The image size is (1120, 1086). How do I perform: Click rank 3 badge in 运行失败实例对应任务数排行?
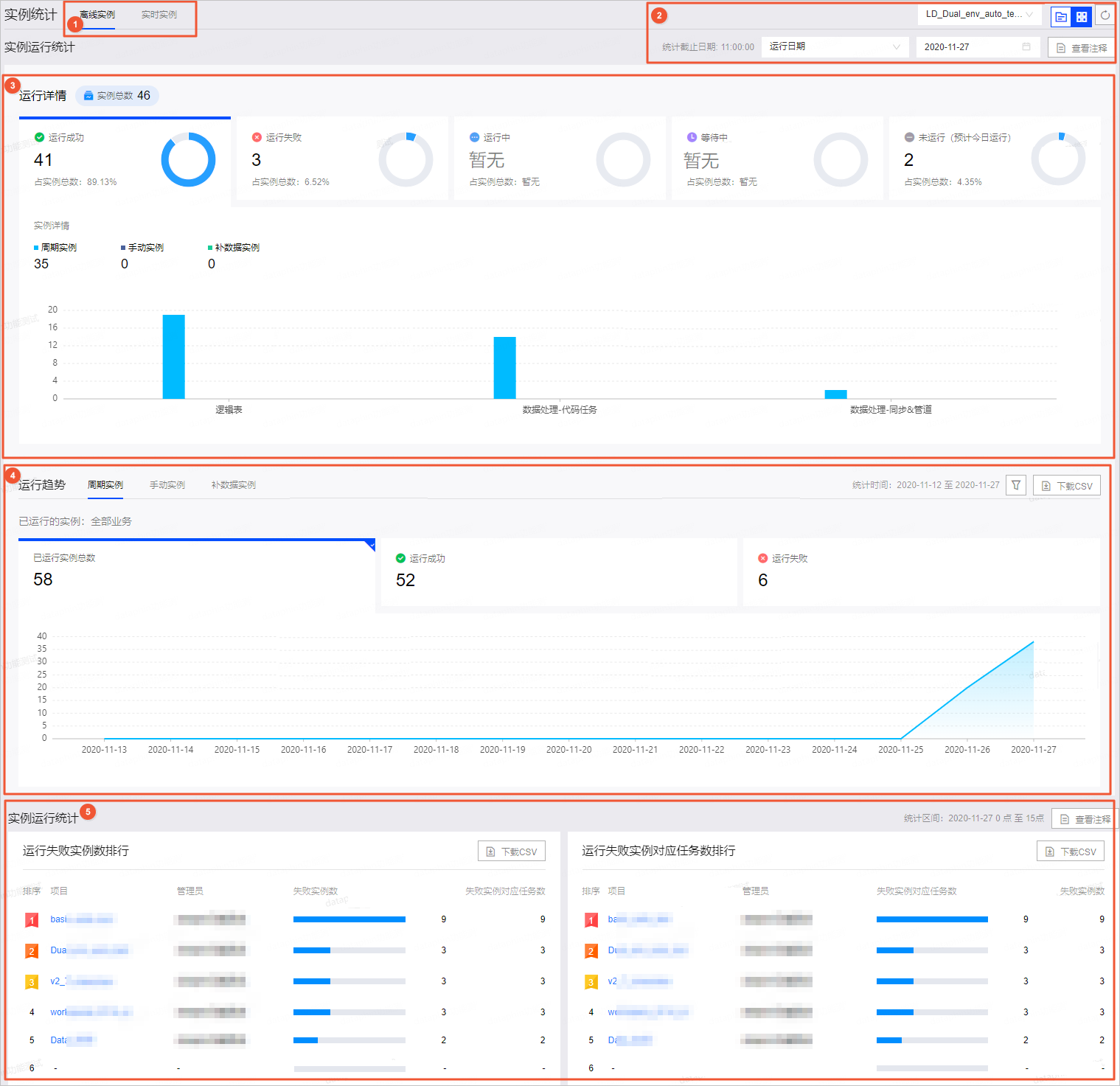coord(591,982)
